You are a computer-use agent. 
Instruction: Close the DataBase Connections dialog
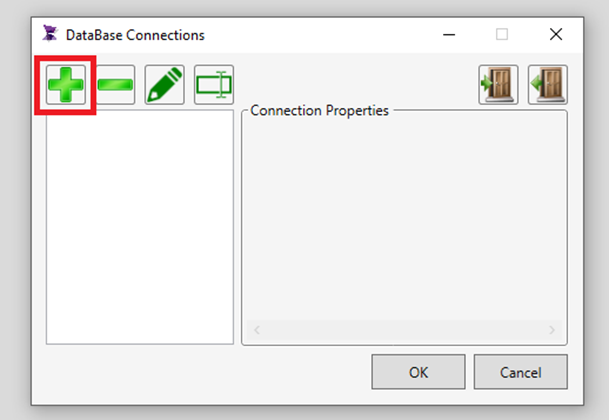pos(556,35)
